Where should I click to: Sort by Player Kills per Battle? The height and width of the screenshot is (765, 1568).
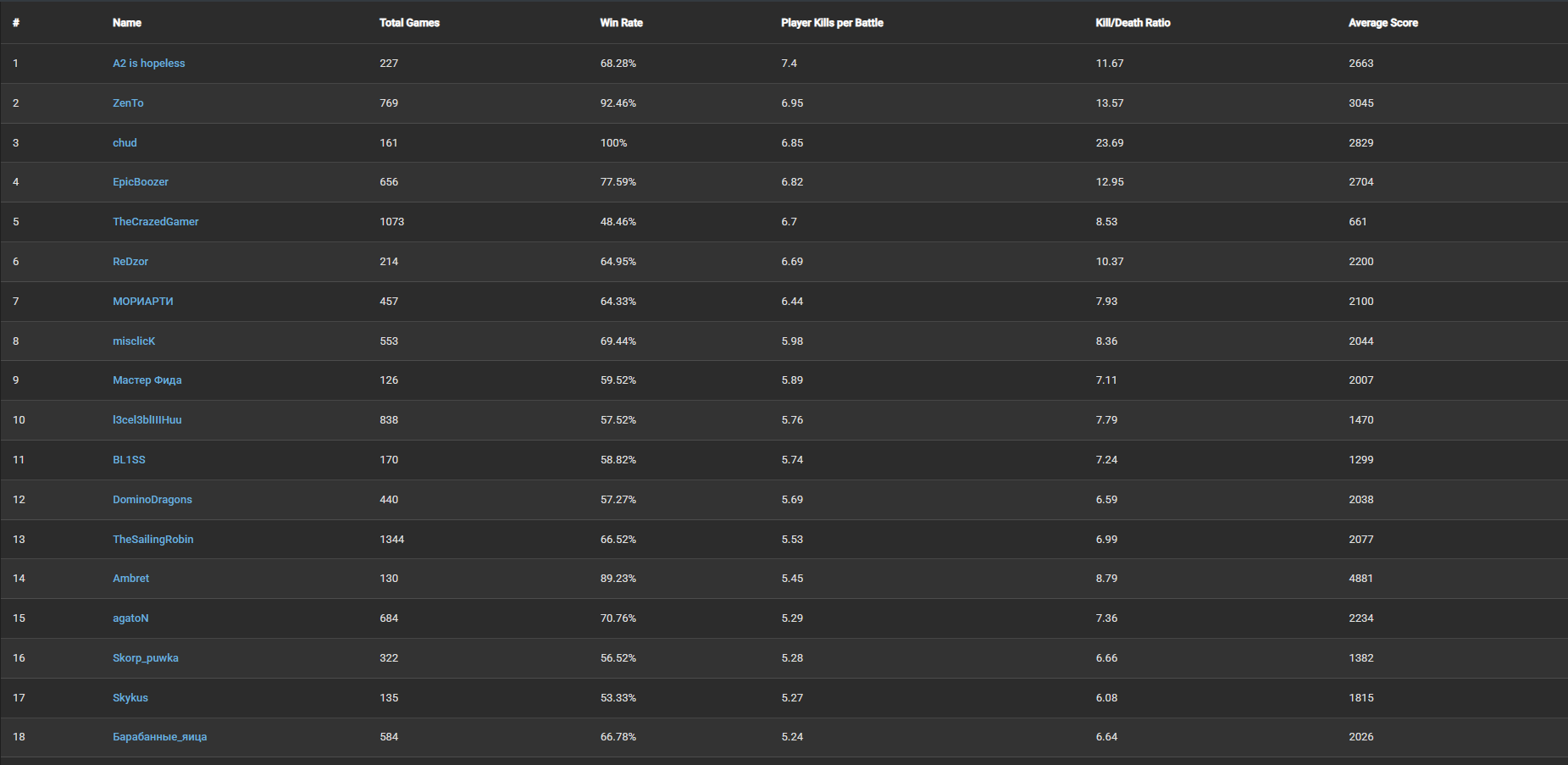tap(832, 23)
